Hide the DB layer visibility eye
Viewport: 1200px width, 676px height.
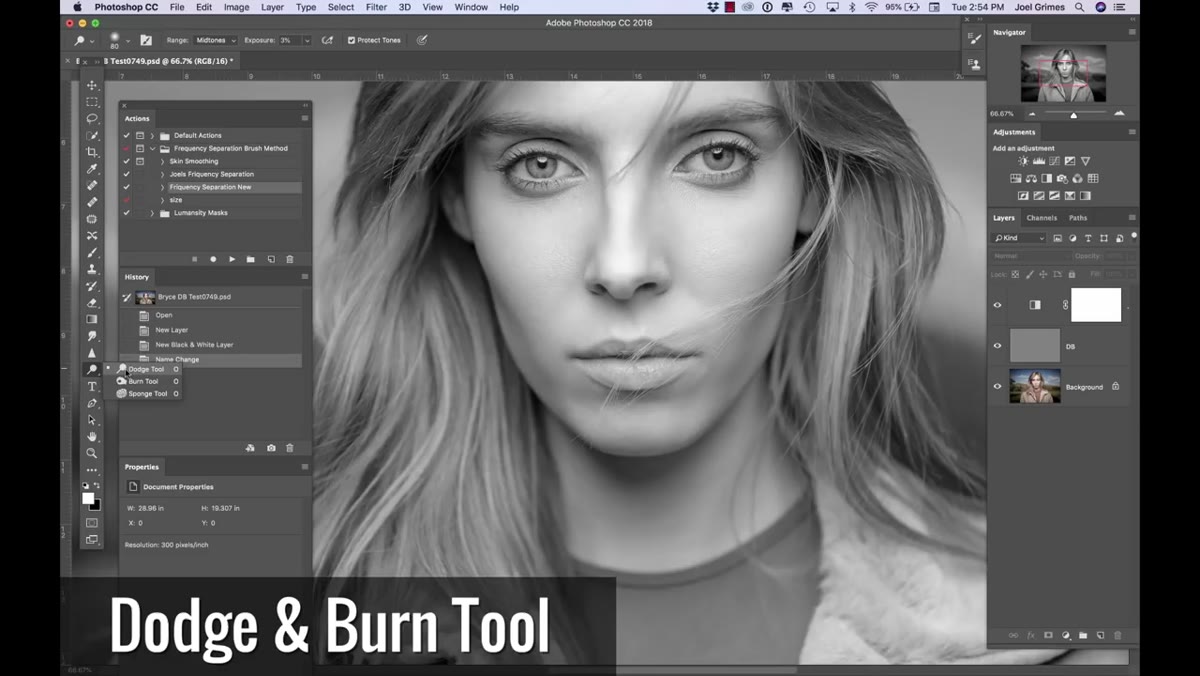[x=997, y=346]
